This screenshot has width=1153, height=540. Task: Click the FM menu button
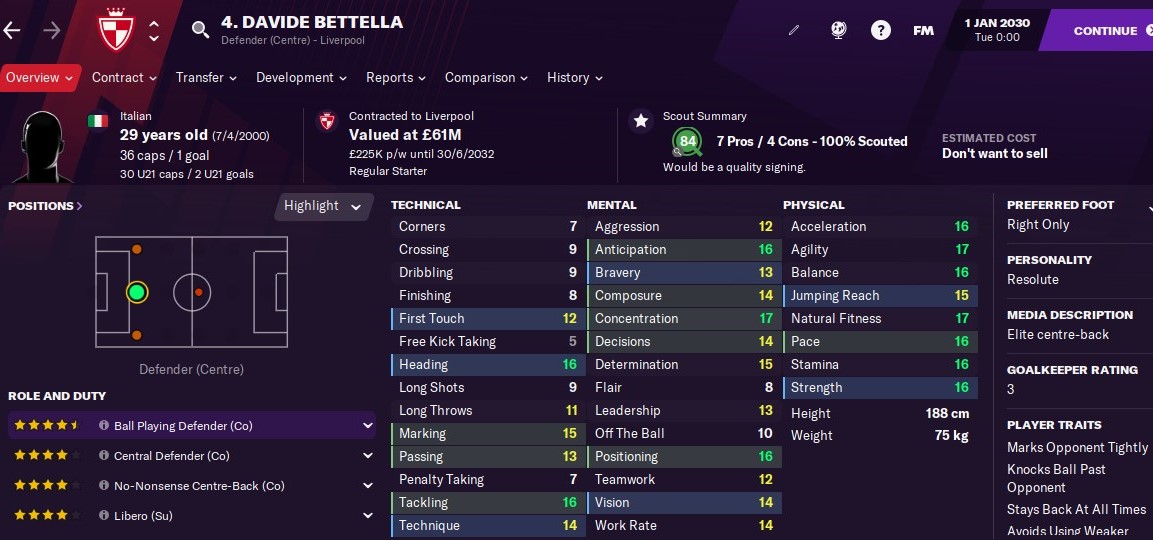point(923,30)
